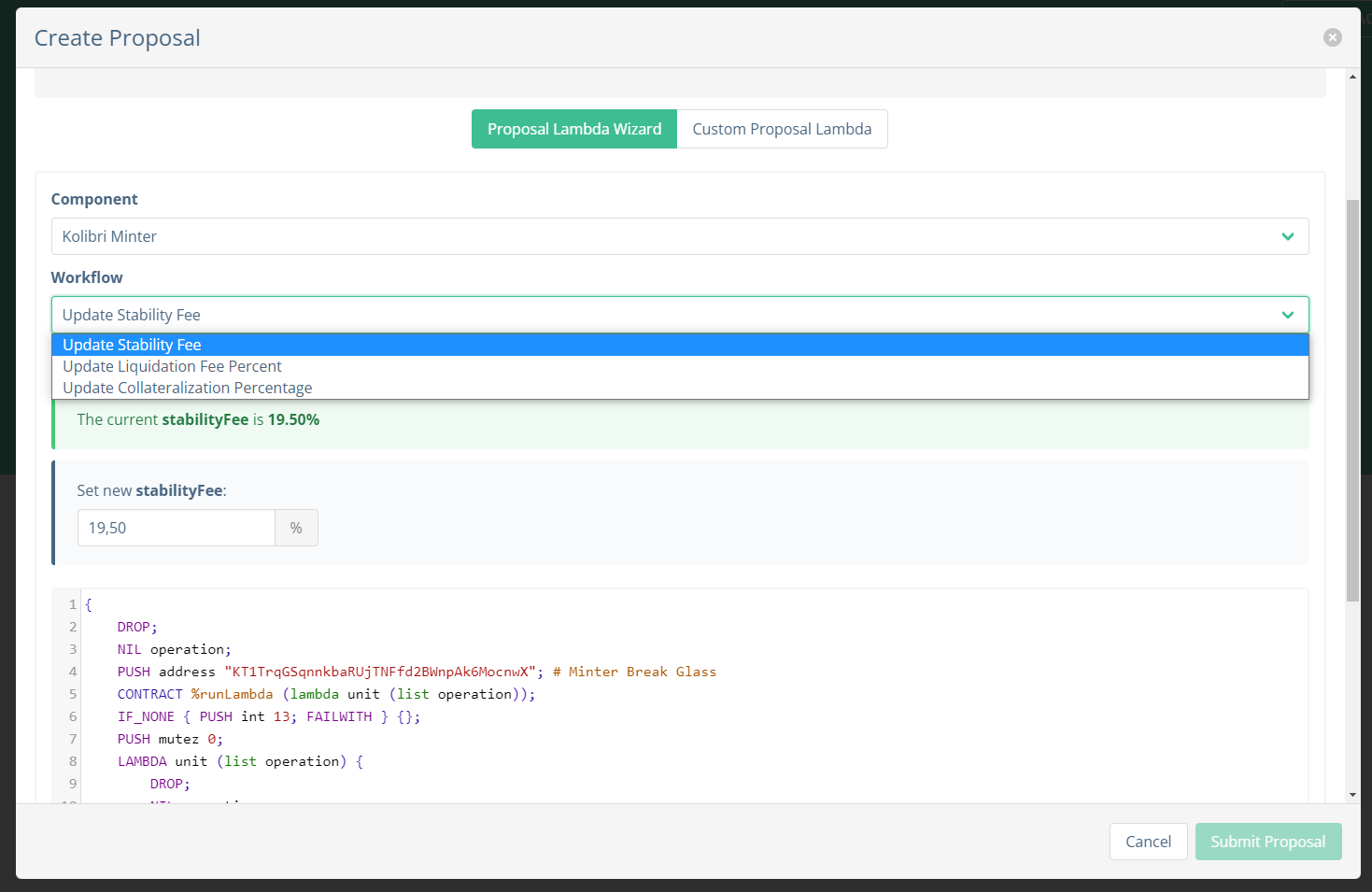The image size is (1372, 892).
Task: Click the Minter Break Glass contract address
Action: tap(379, 672)
